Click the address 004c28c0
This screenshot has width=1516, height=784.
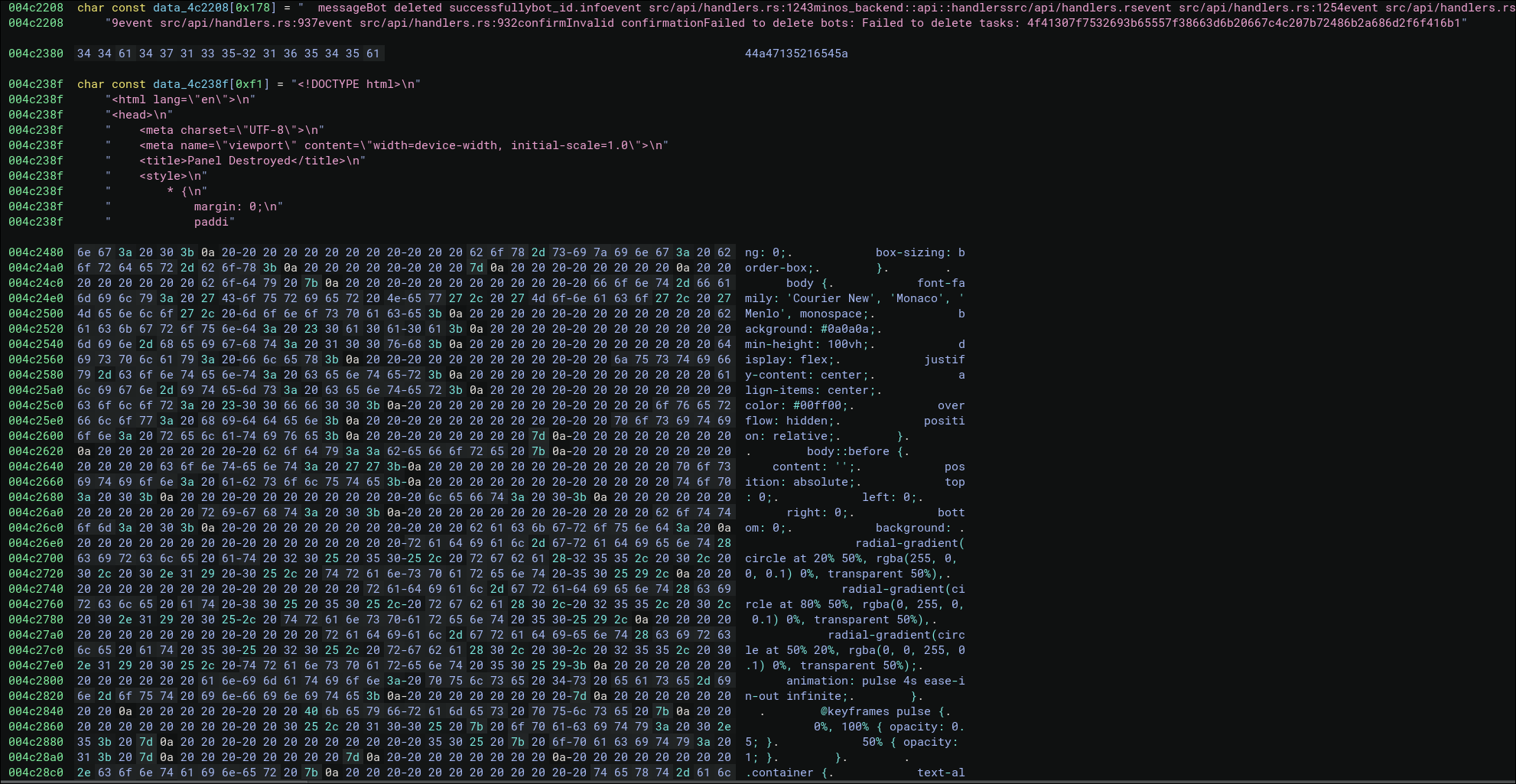point(36,773)
